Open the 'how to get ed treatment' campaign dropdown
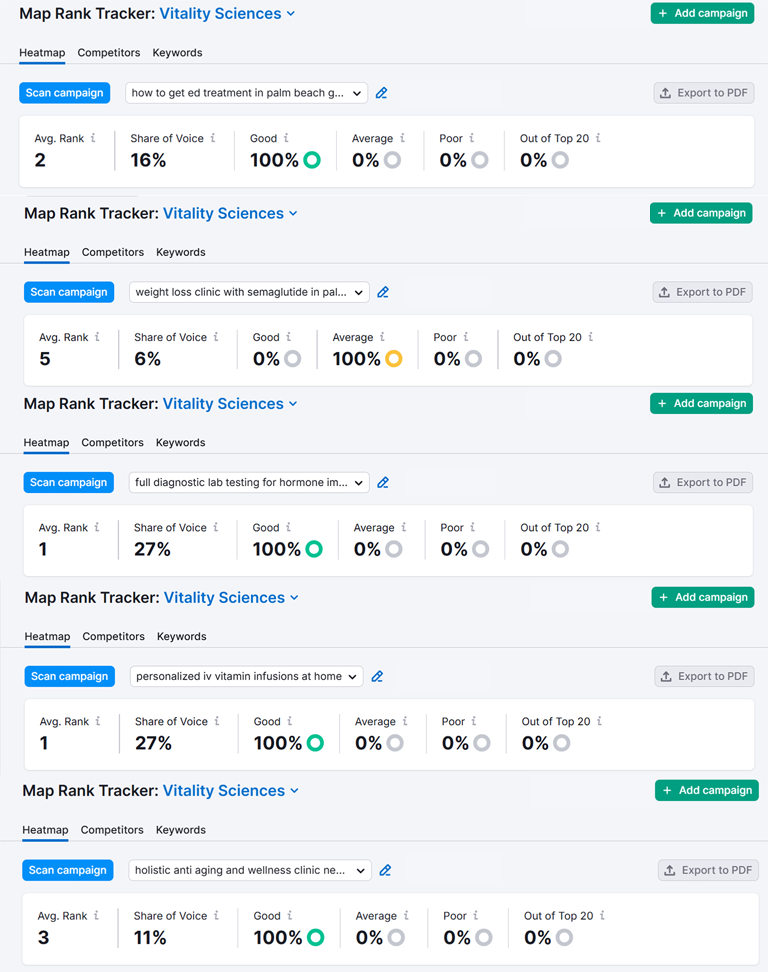Viewport: 768px width, 972px height. (x=246, y=93)
